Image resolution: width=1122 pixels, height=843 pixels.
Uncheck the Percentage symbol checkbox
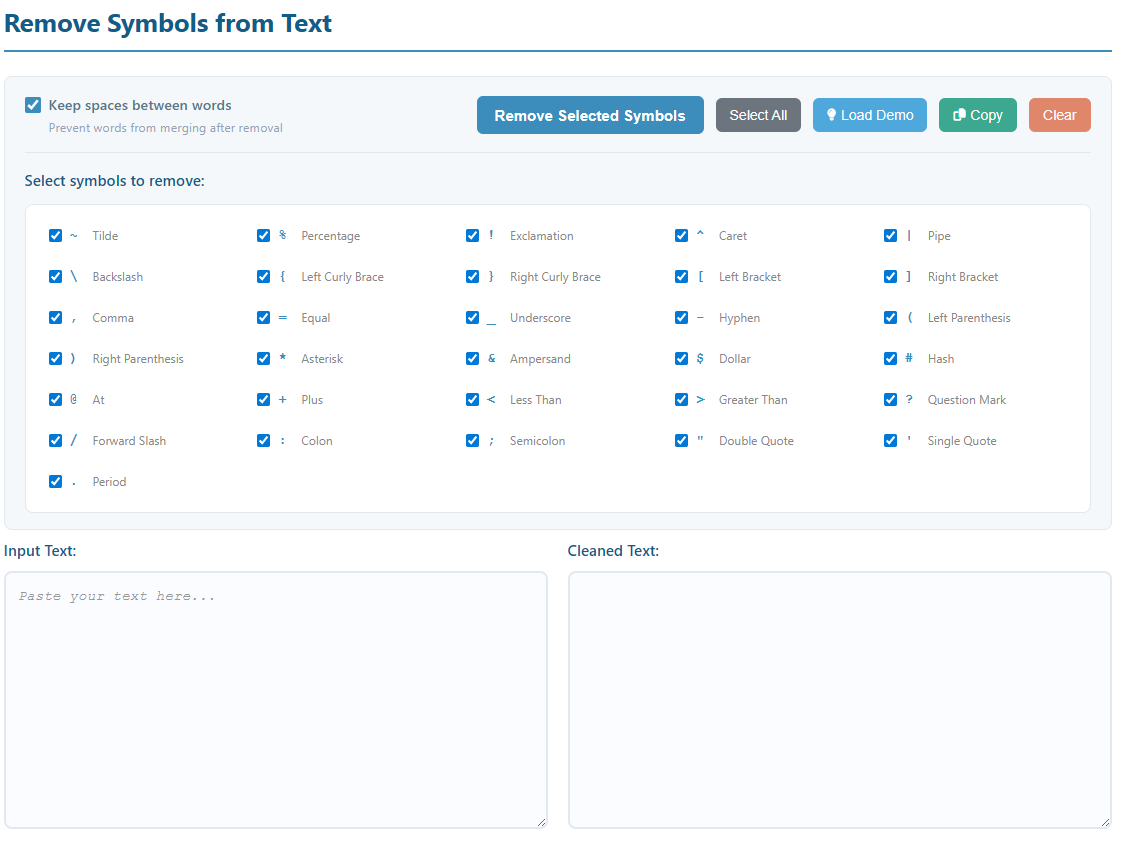point(264,236)
